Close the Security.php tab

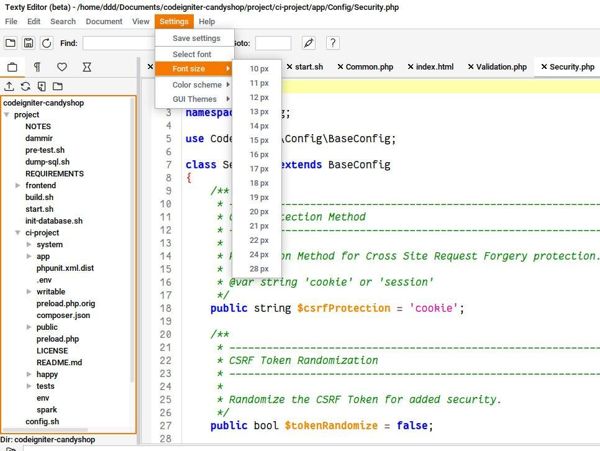[545, 67]
